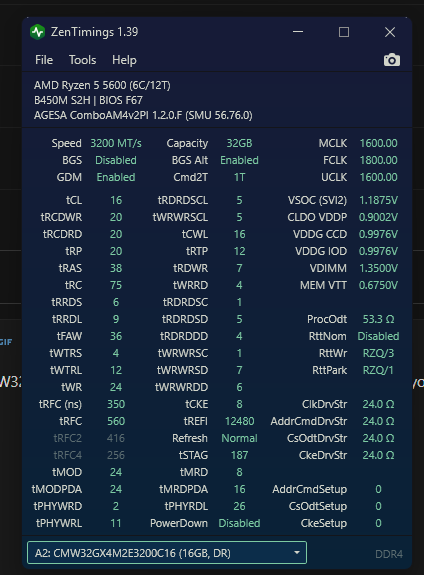
Task: Select the A2: CMW32GX4M2E3200C16 module combo box
Action: [x=167, y=553]
